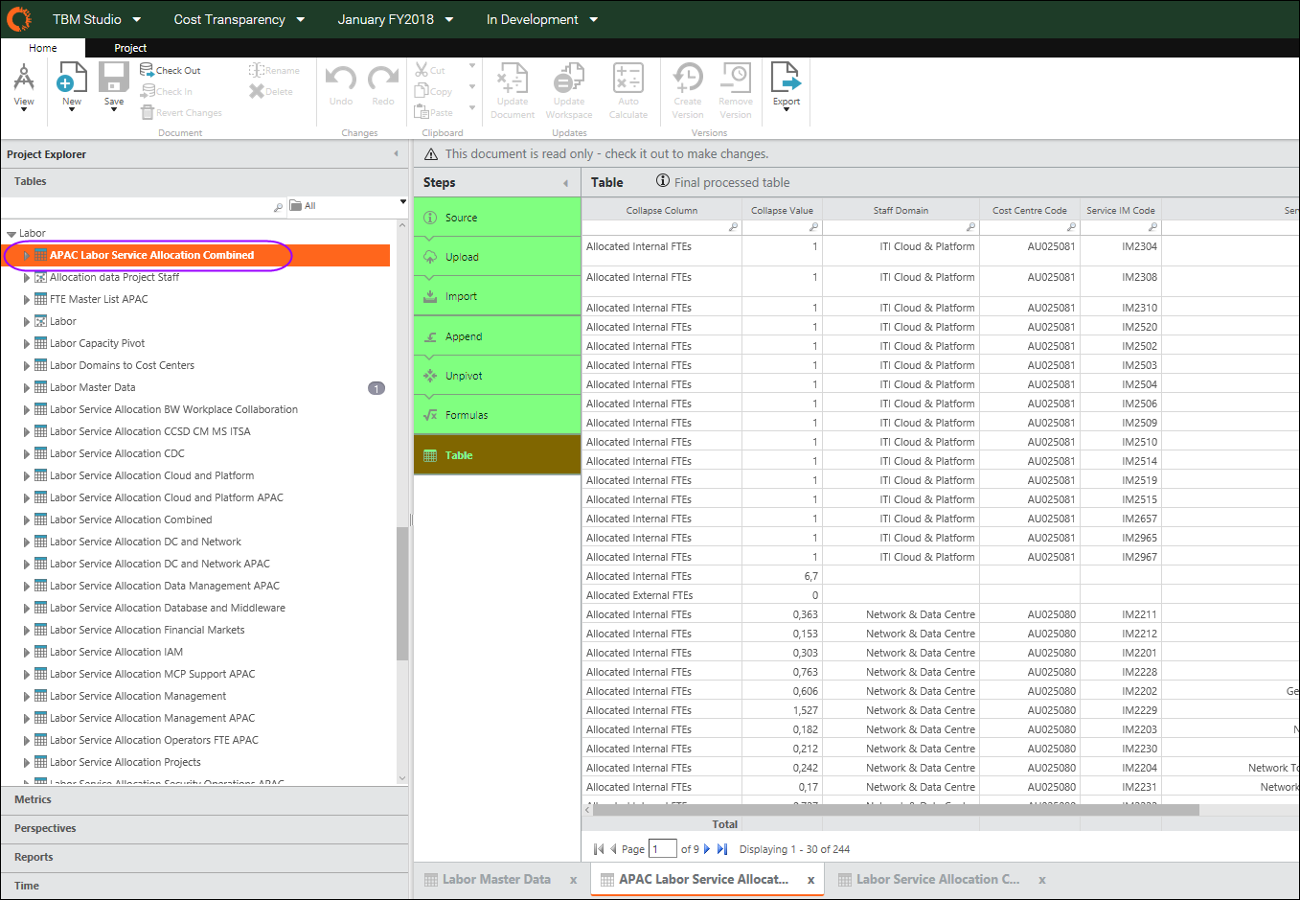Click the Cut scissors icon
The image size is (1300, 900).
click(x=422, y=70)
